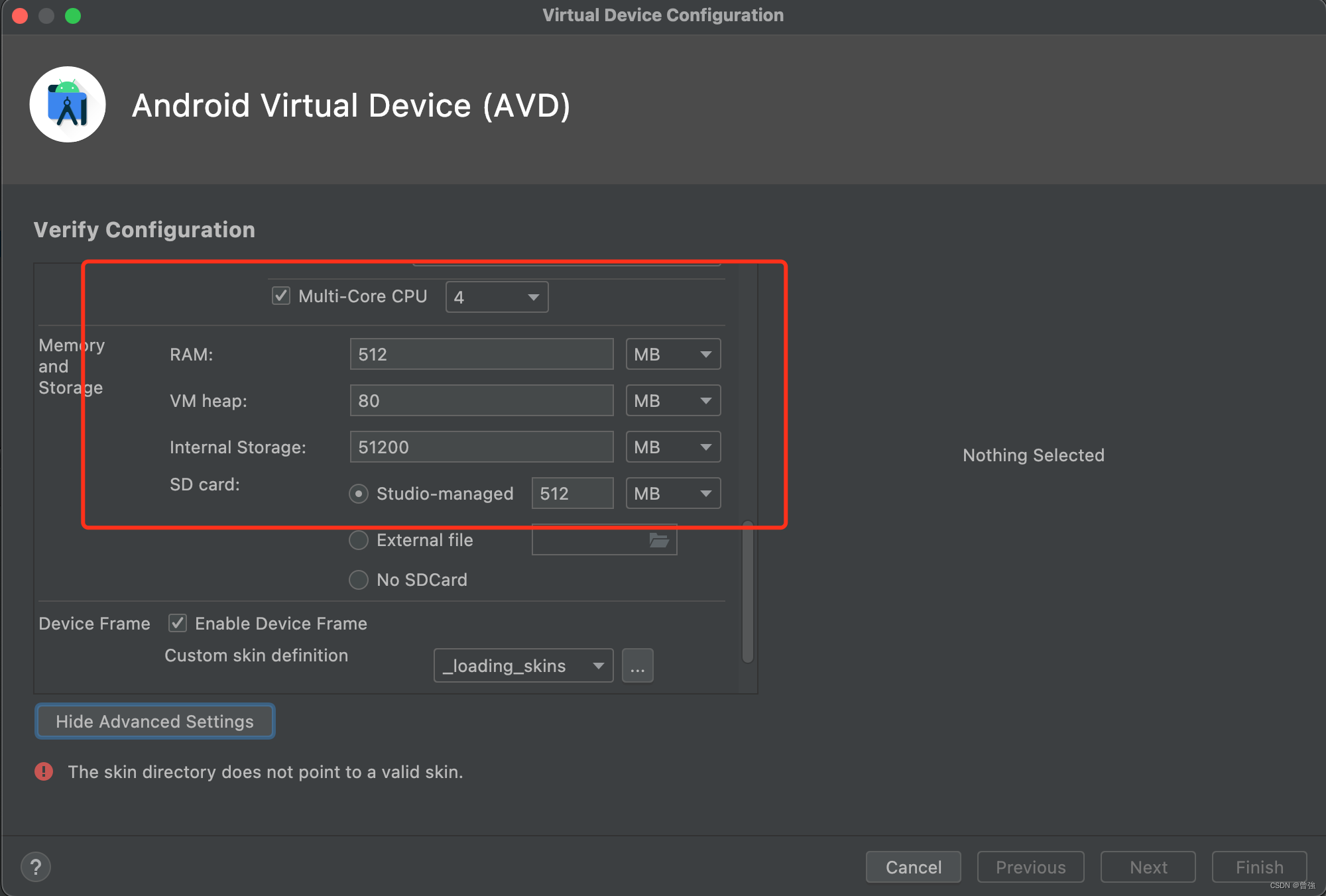Viewport: 1326px width, 896px height.
Task: Uncheck Enable Device Frame checkbox
Action: pyautogui.click(x=178, y=623)
